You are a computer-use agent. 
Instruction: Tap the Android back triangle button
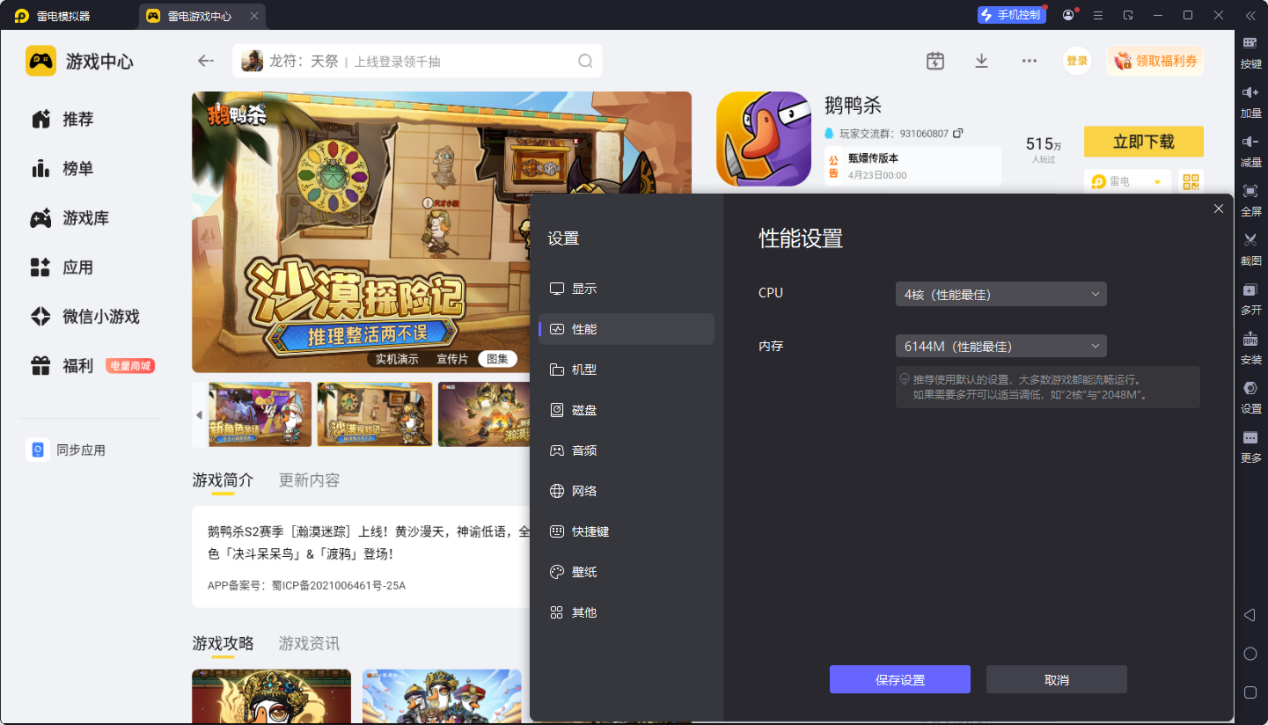pyautogui.click(x=1249, y=614)
